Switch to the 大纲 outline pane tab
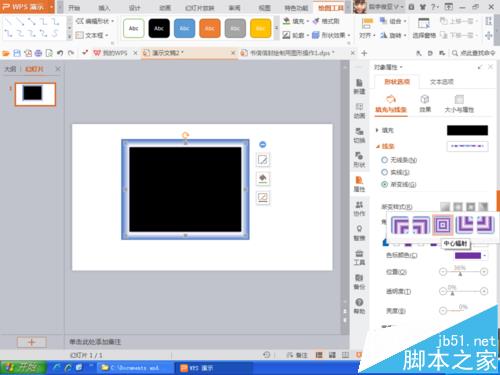 click(10, 69)
